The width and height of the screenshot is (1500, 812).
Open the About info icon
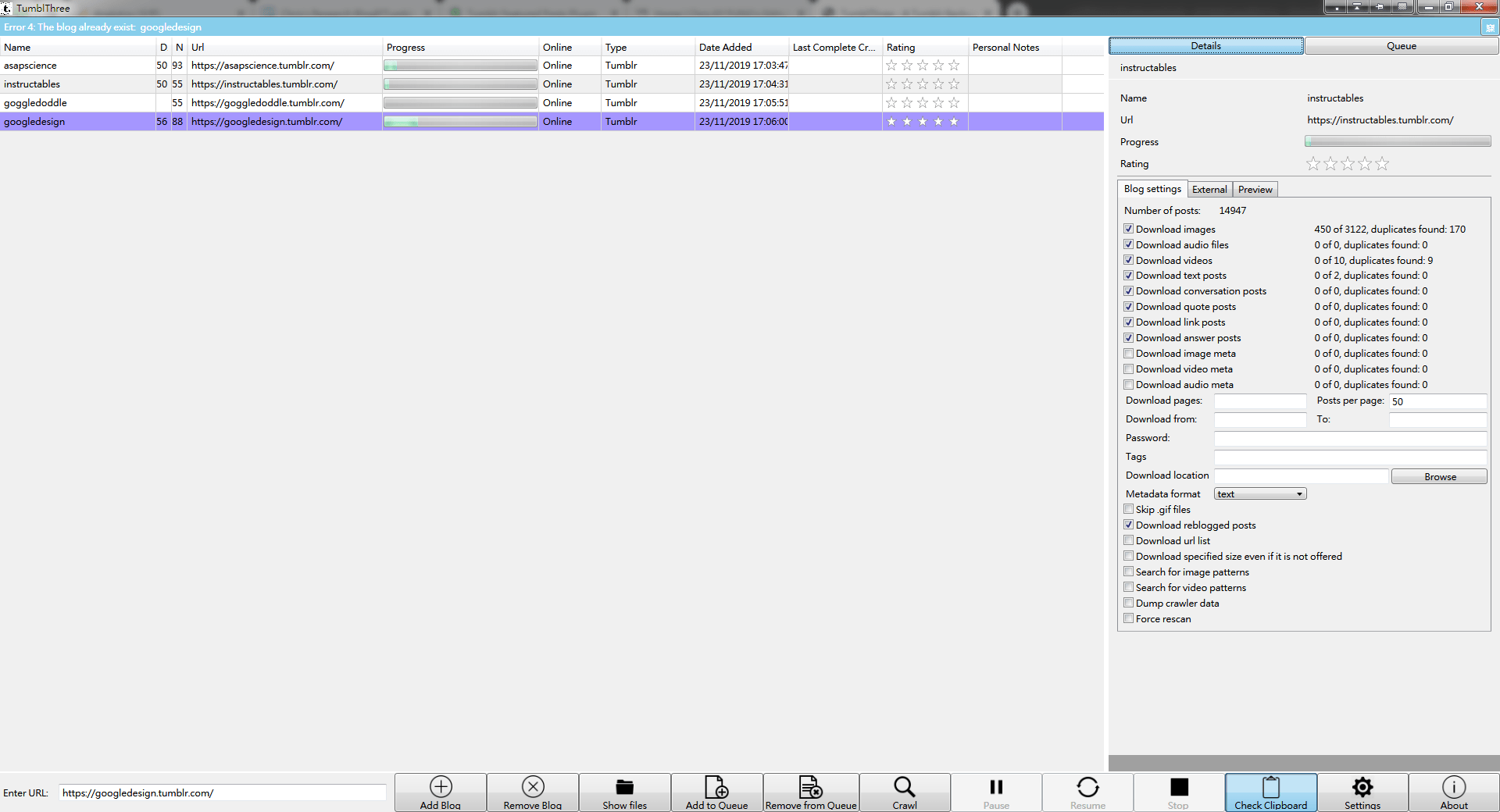pyautogui.click(x=1454, y=786)
